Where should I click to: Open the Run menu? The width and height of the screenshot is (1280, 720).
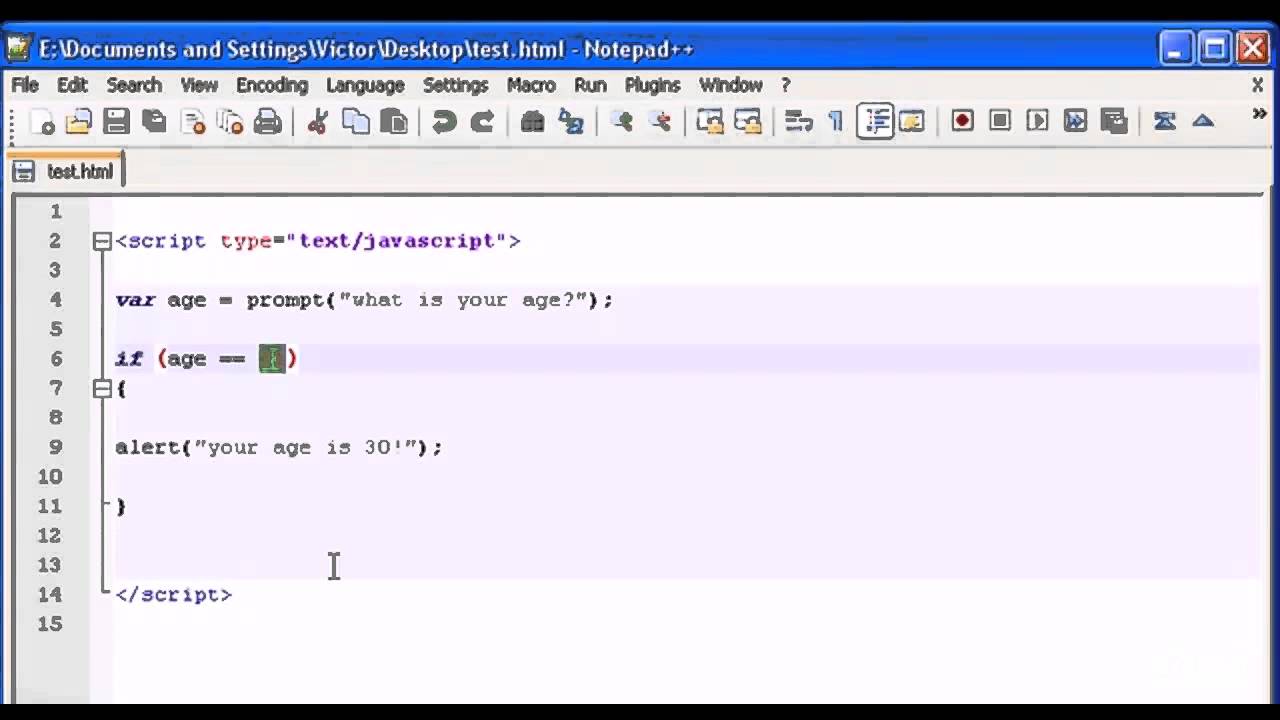tap(590, 85)
